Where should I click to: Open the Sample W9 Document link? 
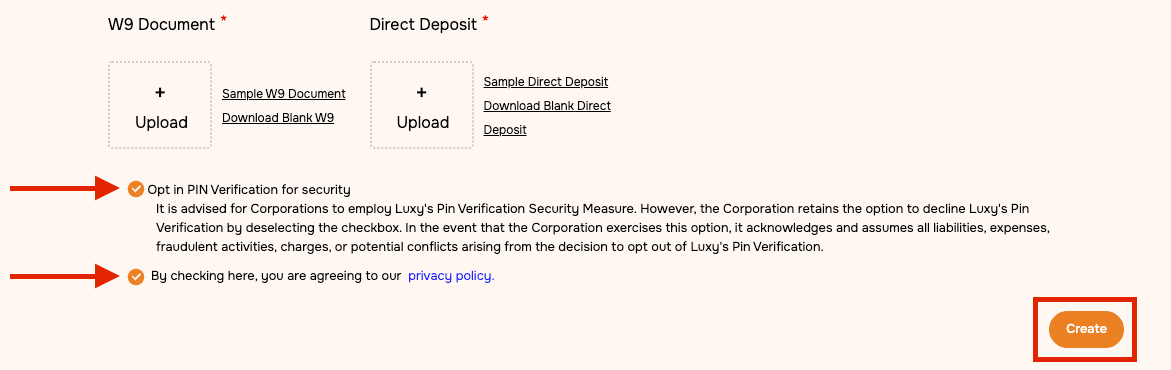point(284,94)
